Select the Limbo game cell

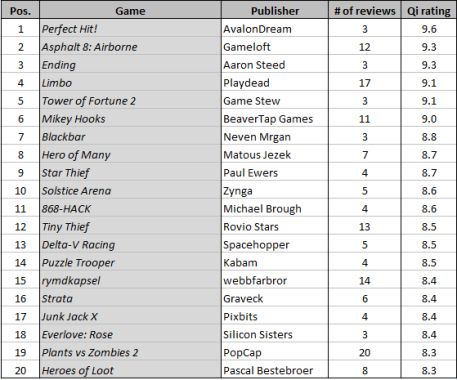130,83
